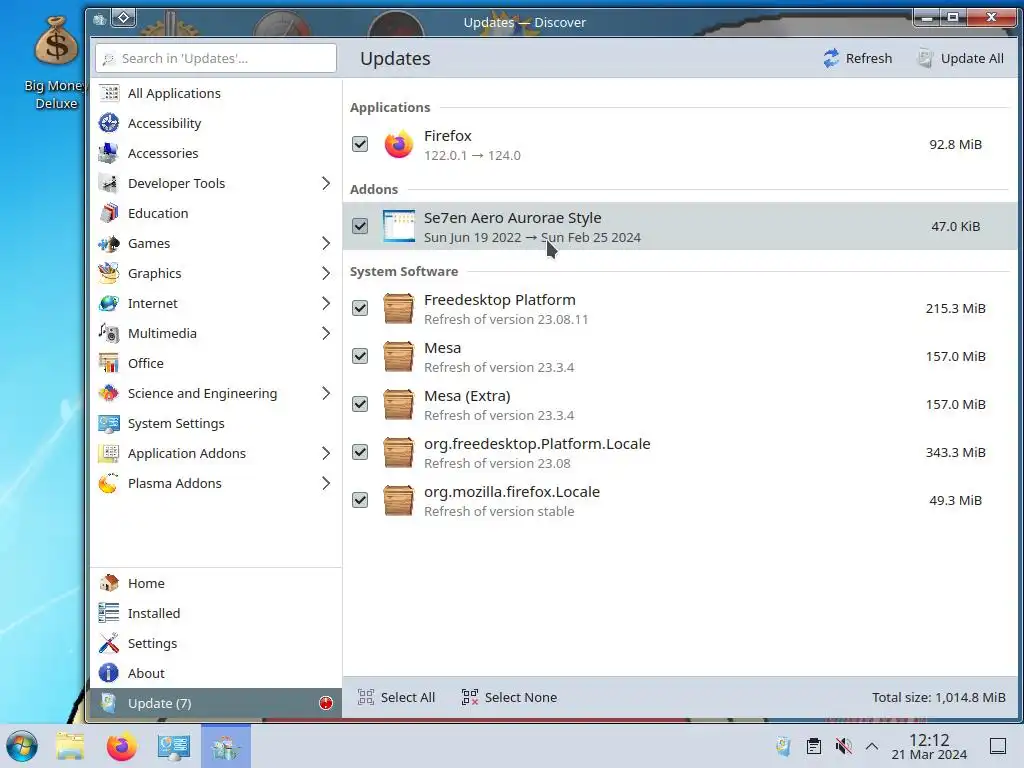Click the Accessibility category icon
This screenshot has width=1024, height=768.
(x=109, y=123)
